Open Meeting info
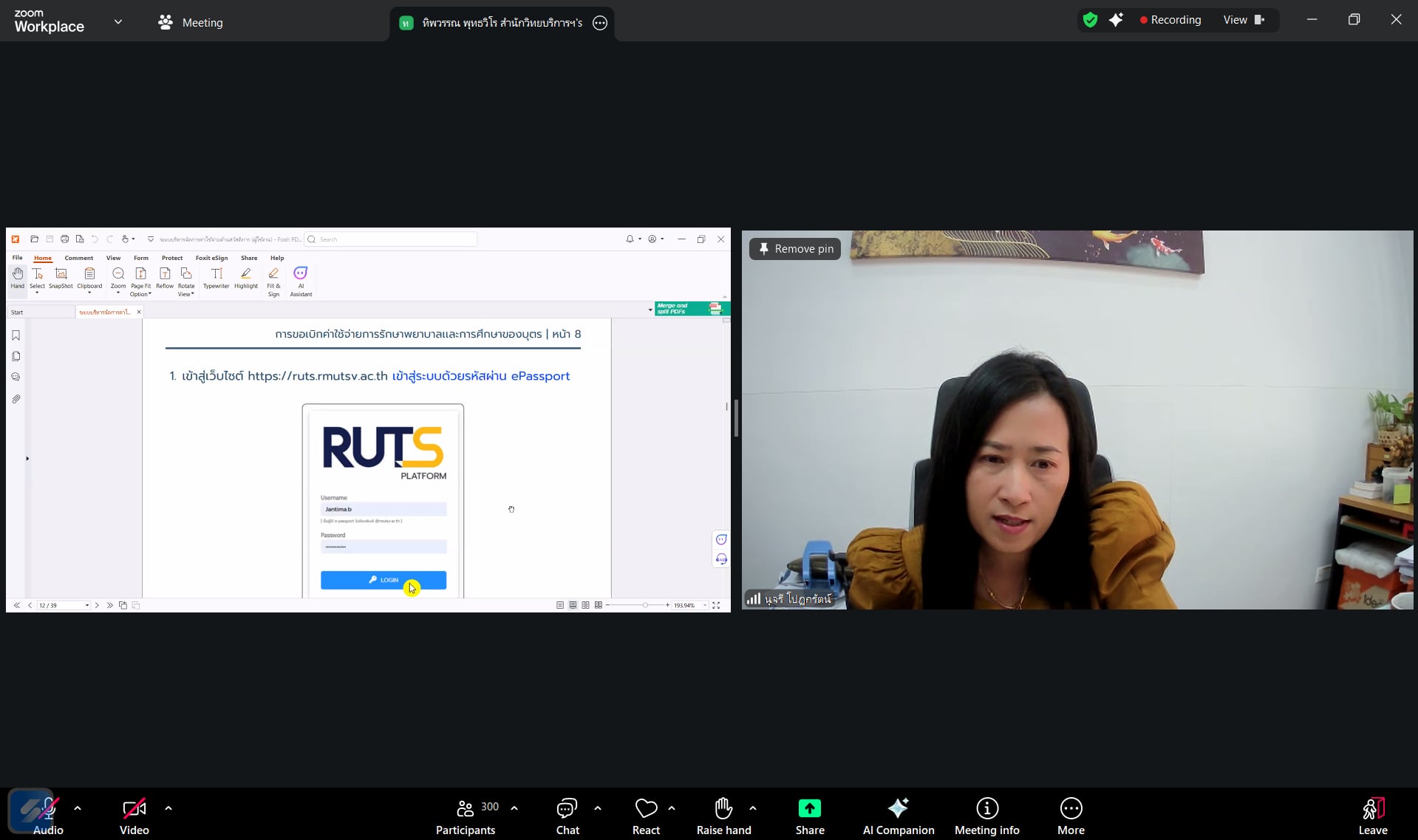 [x=986, y=816]
